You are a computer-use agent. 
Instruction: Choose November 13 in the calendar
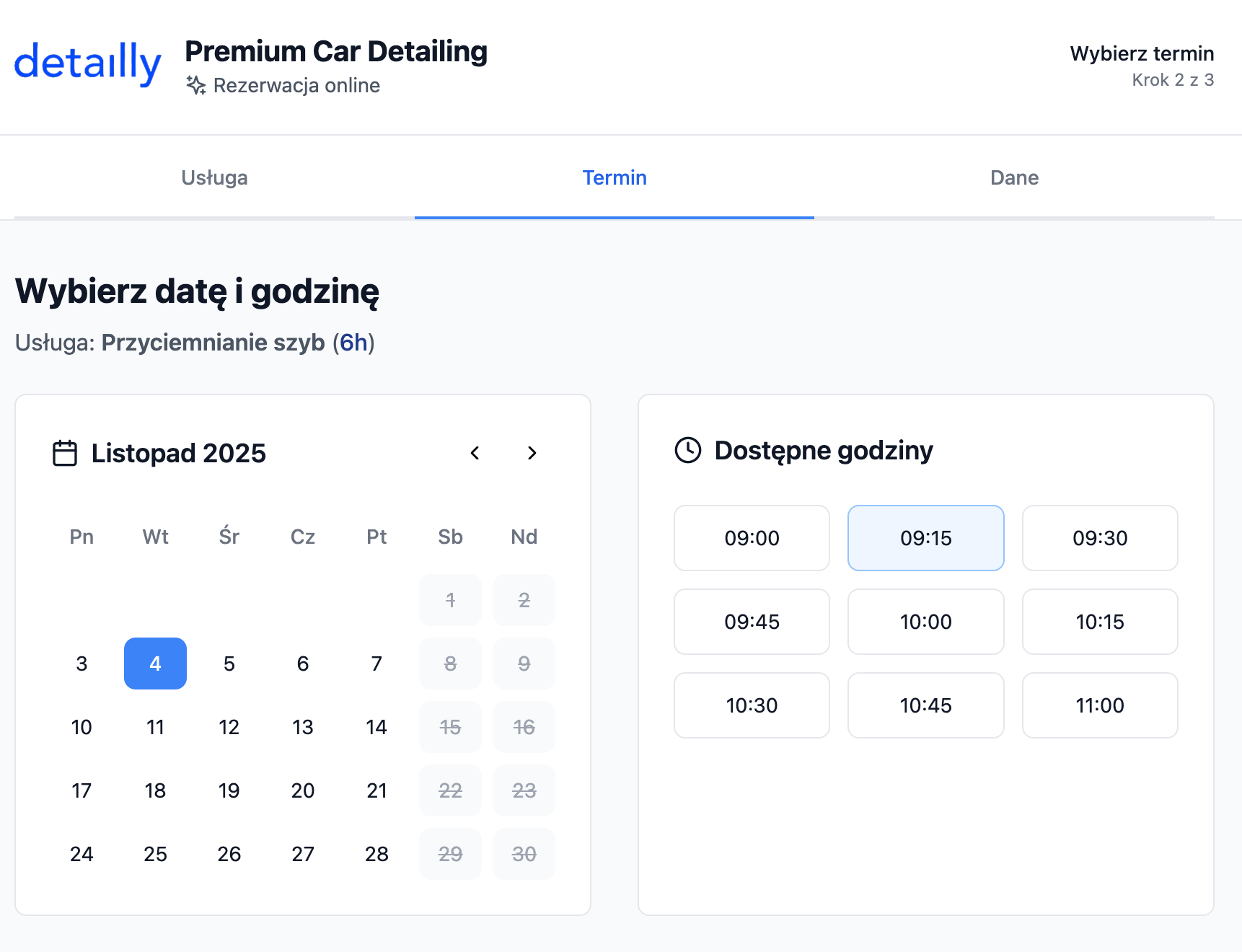click(303, 727)
